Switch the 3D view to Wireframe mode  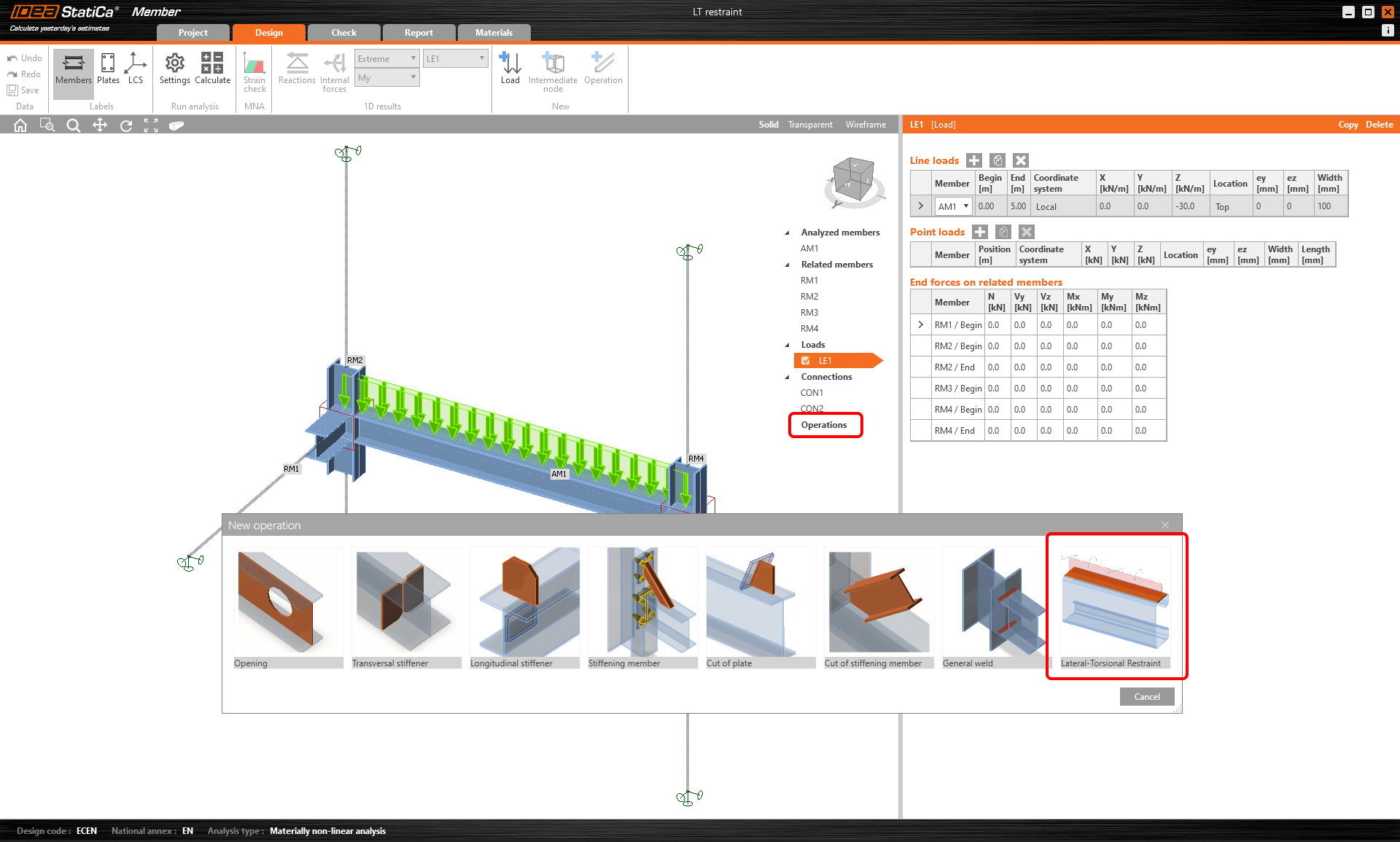865,125
